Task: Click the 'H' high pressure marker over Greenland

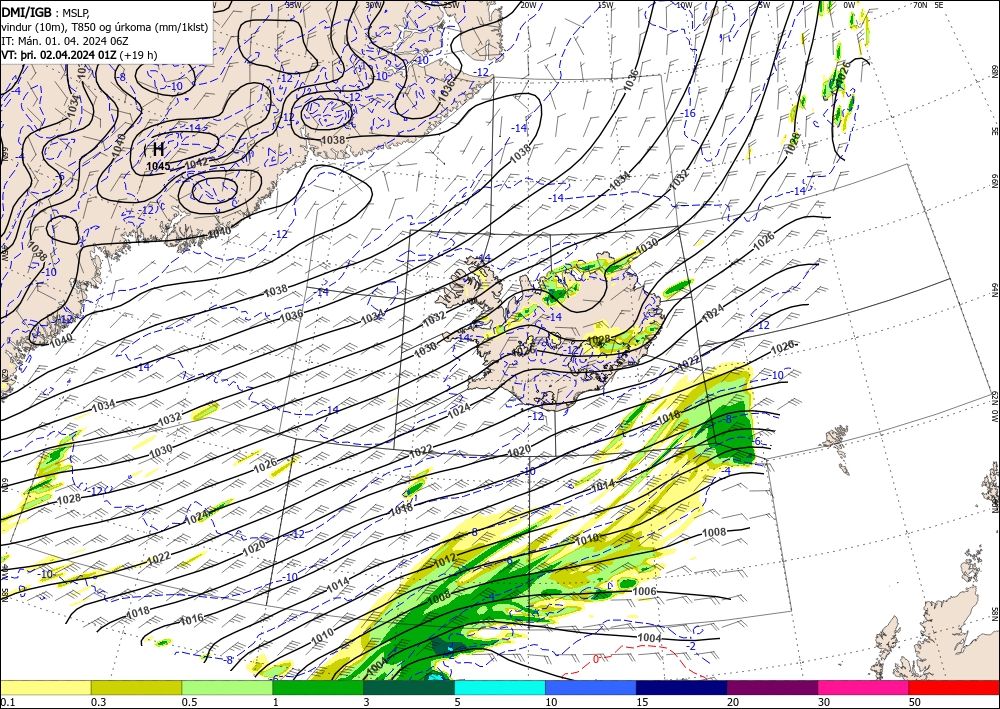Action: tap(158, 150)
